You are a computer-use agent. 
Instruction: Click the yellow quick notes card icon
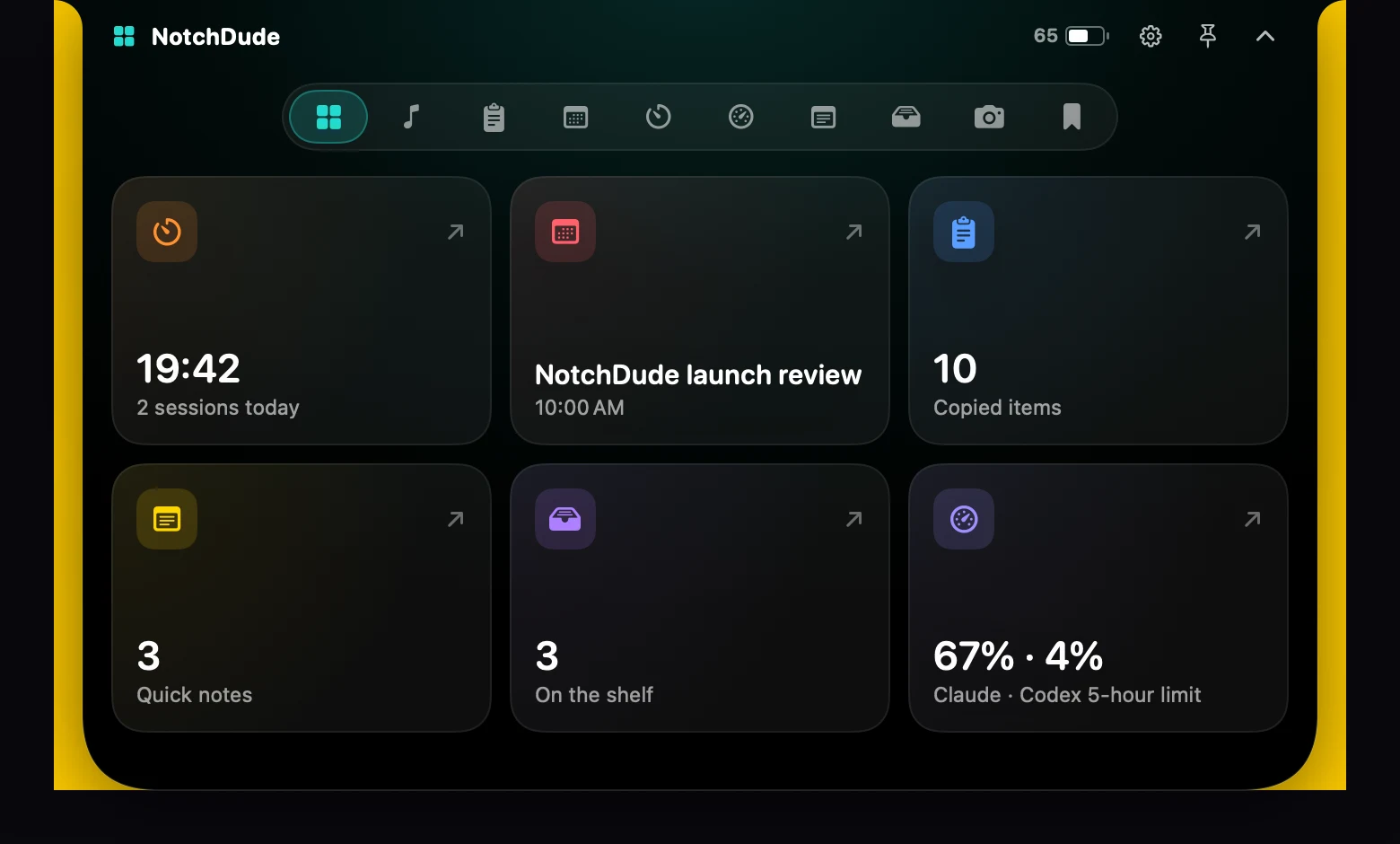click(167, 519)
